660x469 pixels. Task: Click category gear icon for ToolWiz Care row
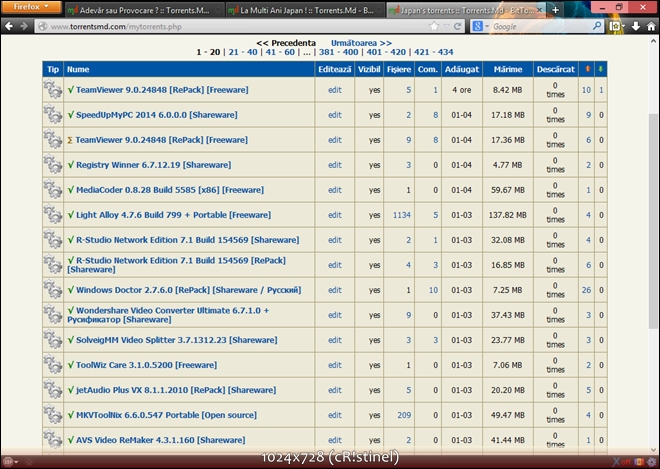tap(53, 365)
